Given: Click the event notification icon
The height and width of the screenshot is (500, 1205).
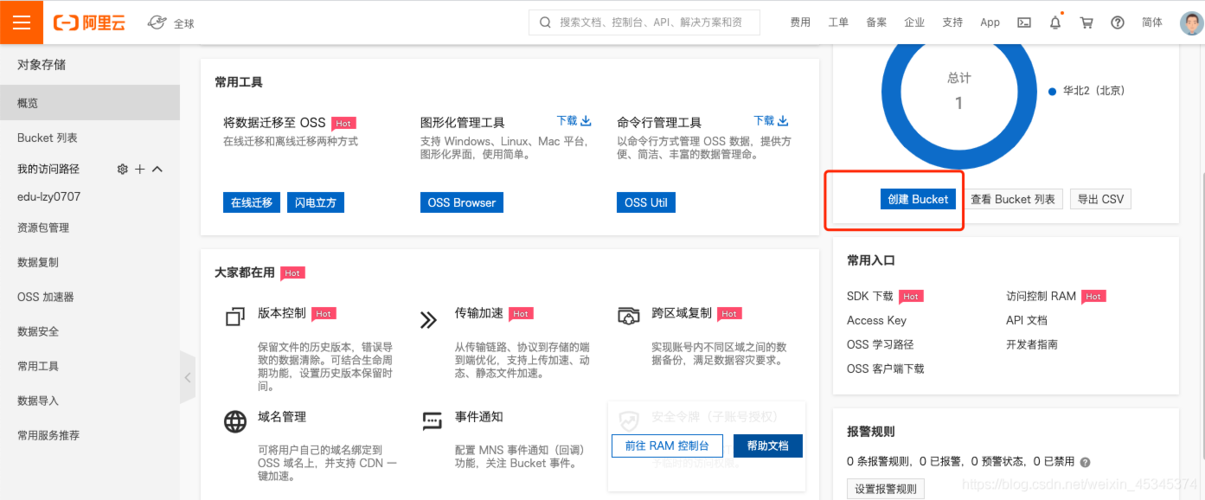Looking at the screenshot, I should pos(432,421).
